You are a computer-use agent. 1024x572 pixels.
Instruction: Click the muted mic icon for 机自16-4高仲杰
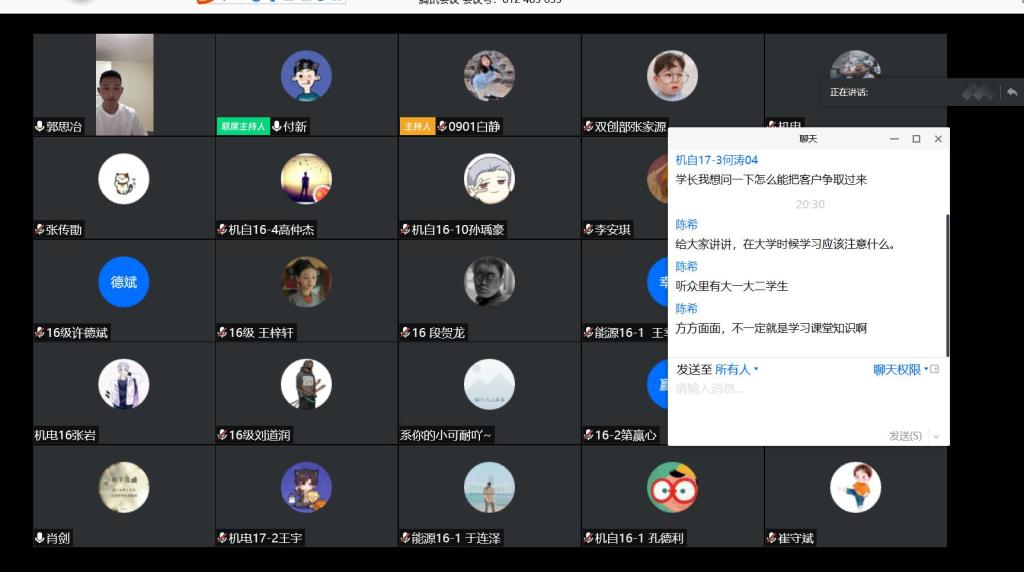pos(222,230)
